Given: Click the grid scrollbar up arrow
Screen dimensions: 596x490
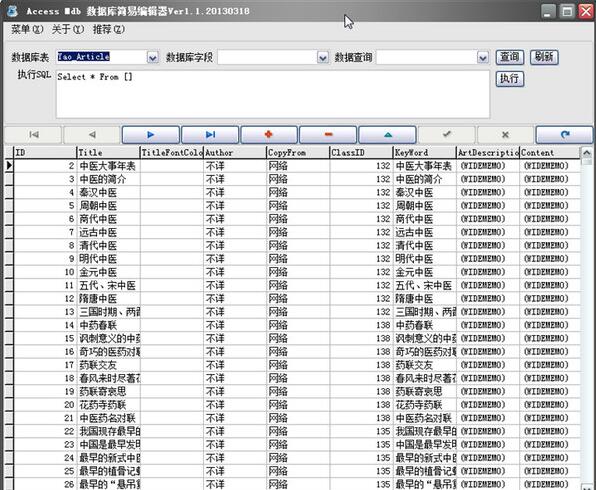Looking at the screenshot, I should [587, 153].
